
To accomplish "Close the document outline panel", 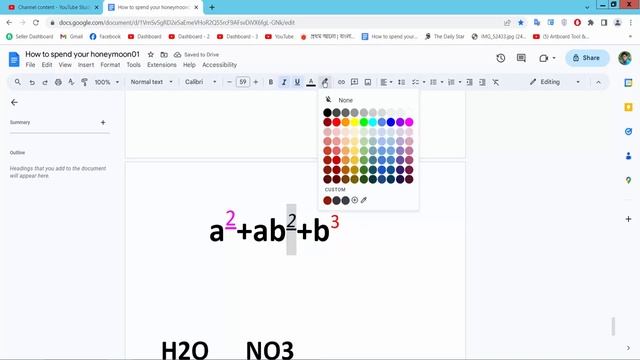I will click(14, 102).
